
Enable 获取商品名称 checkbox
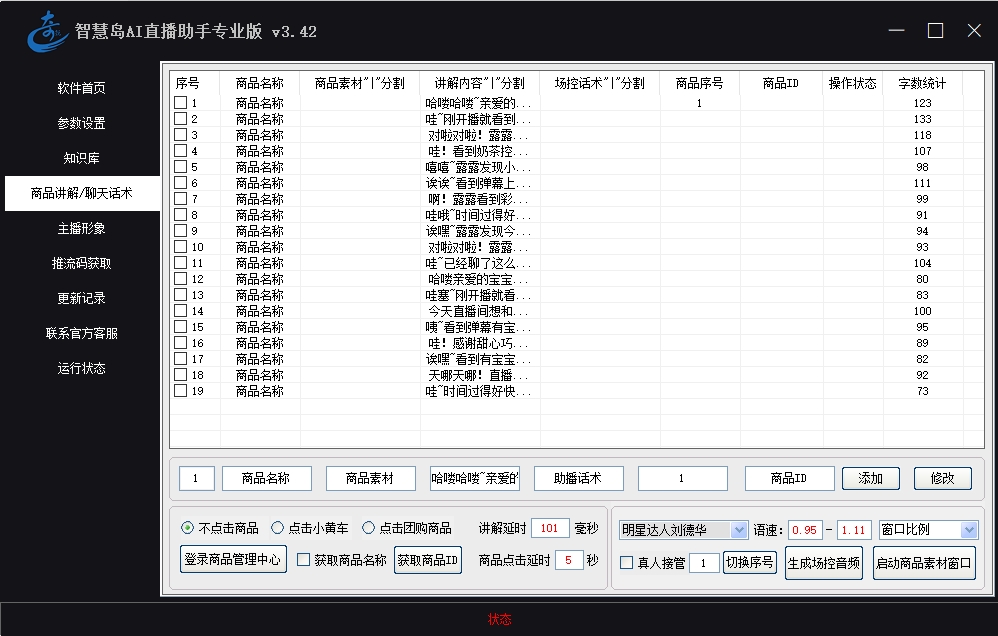[304, 560]
